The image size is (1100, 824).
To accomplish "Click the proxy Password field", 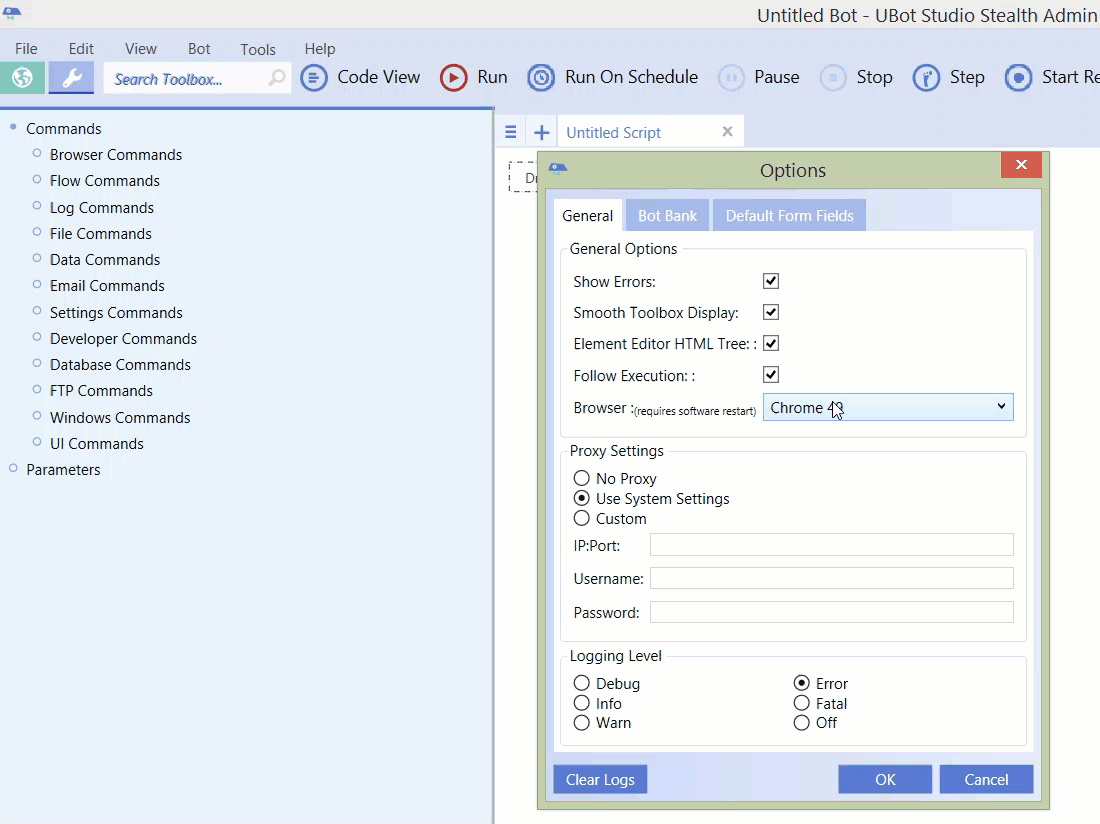I will pyautogui.click(x=831, y=612).
